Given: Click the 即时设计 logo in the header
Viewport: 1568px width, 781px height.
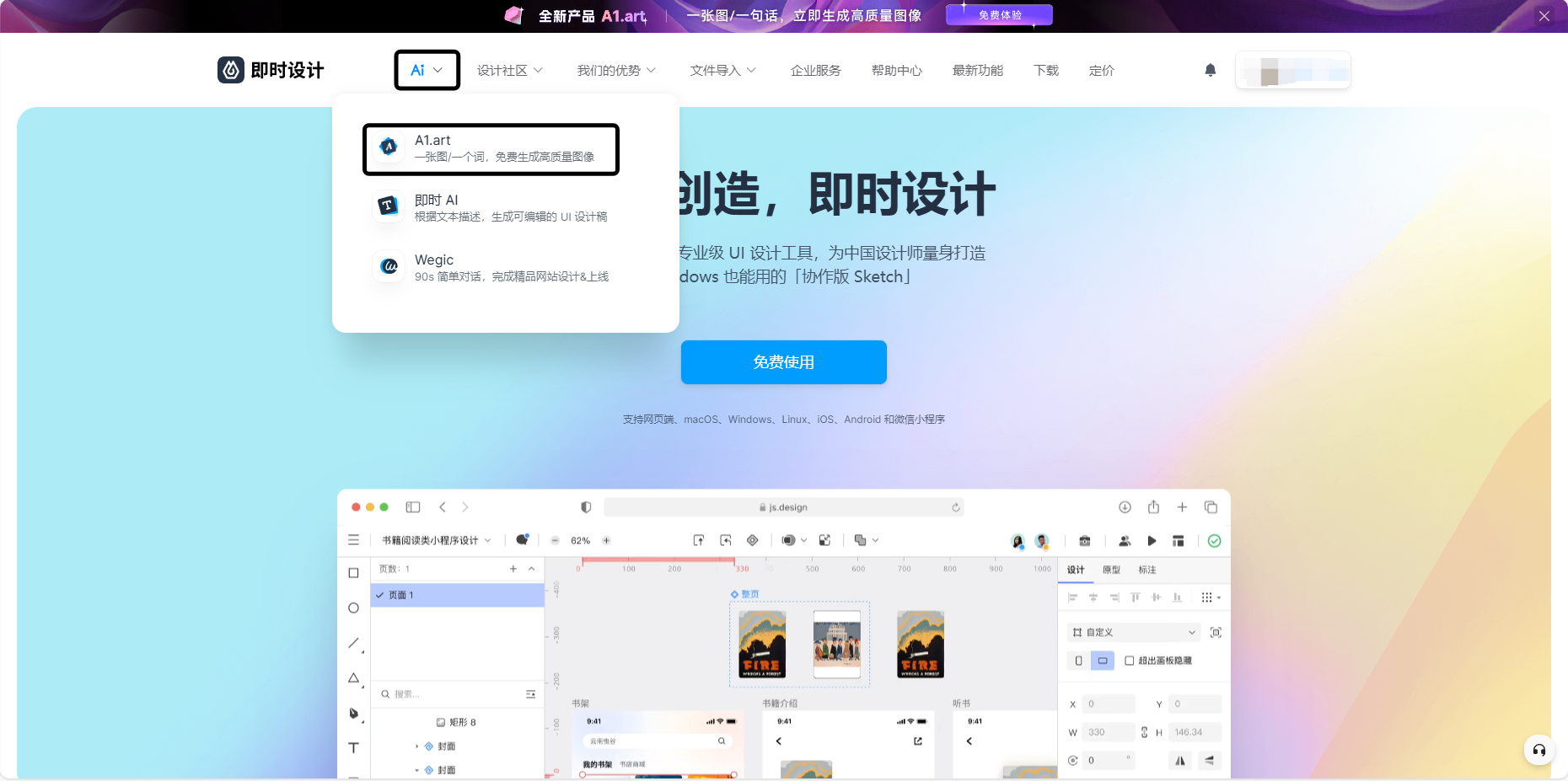Looking at the screenshot, I should [271, 70].
